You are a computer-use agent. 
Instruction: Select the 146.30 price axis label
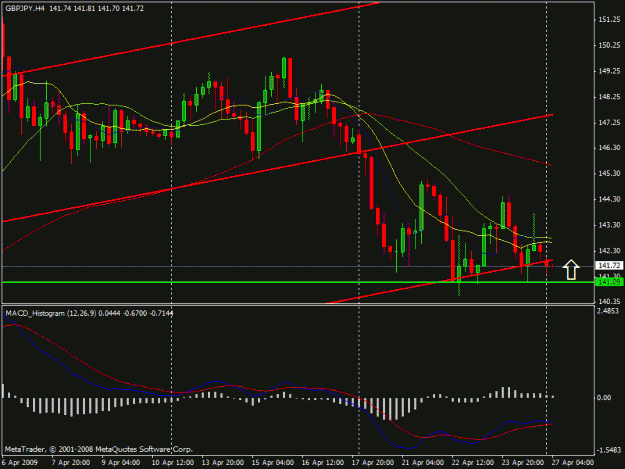coord(609,148)
